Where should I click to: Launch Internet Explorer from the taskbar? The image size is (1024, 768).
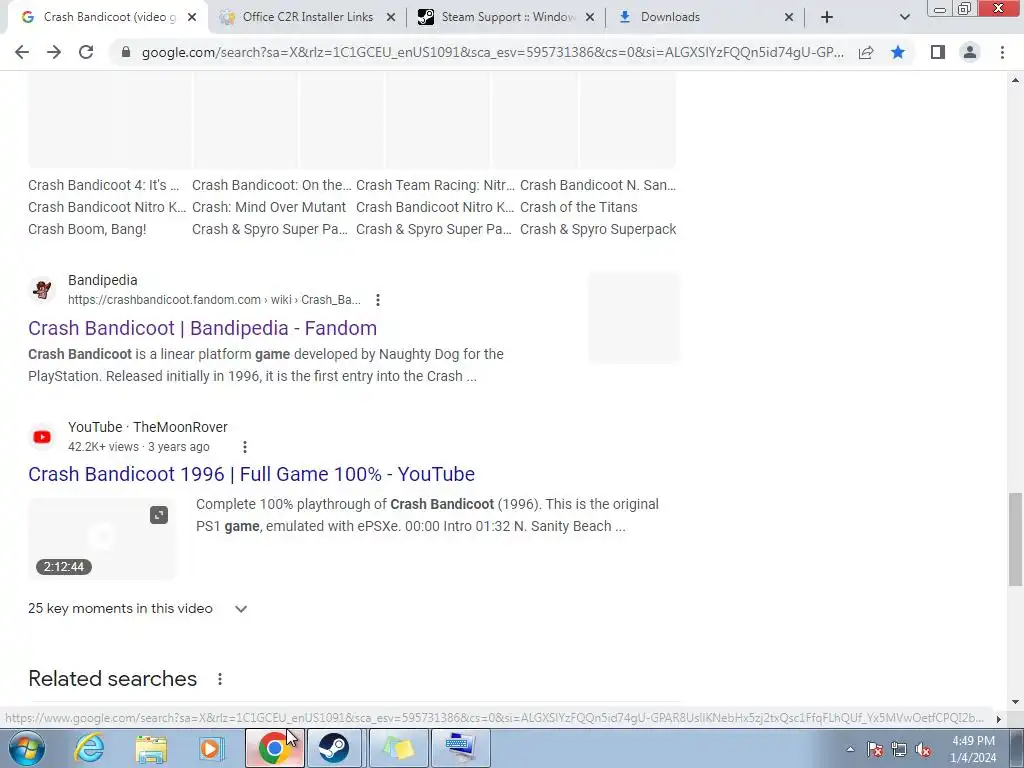coord(89,748)
